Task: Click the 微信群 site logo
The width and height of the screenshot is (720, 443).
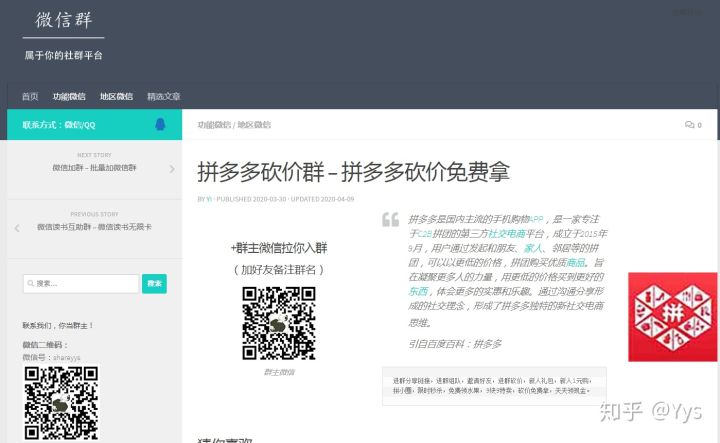Action: (x=64, y=20)
